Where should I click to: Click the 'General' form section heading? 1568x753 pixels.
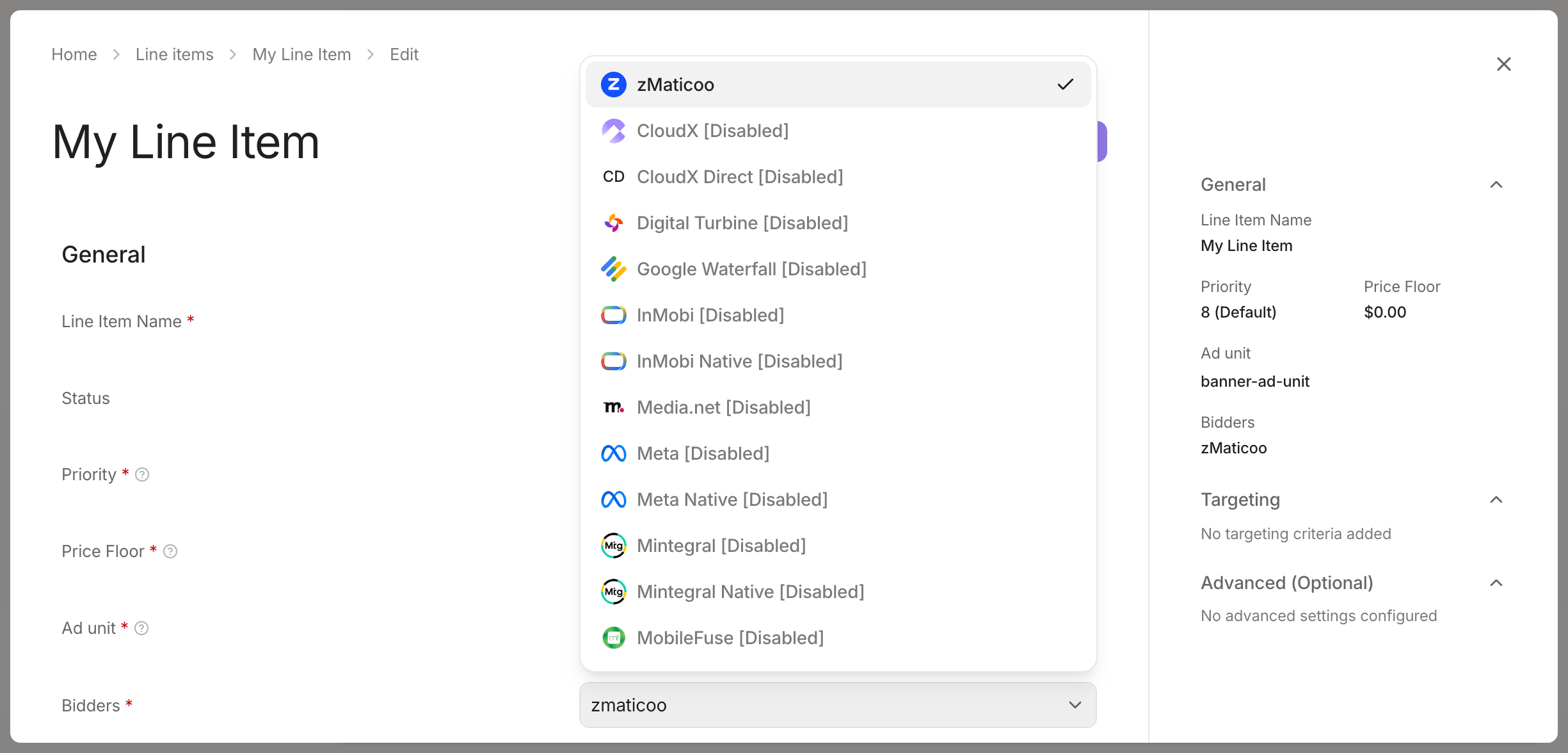click(x=104, y=255)
